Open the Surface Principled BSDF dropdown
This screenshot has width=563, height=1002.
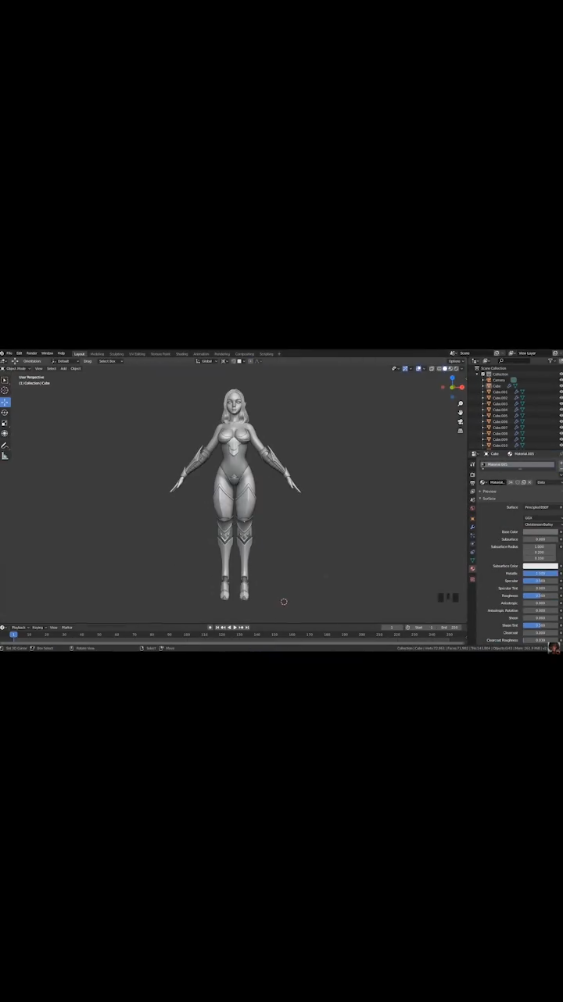(x=541, y=507)
